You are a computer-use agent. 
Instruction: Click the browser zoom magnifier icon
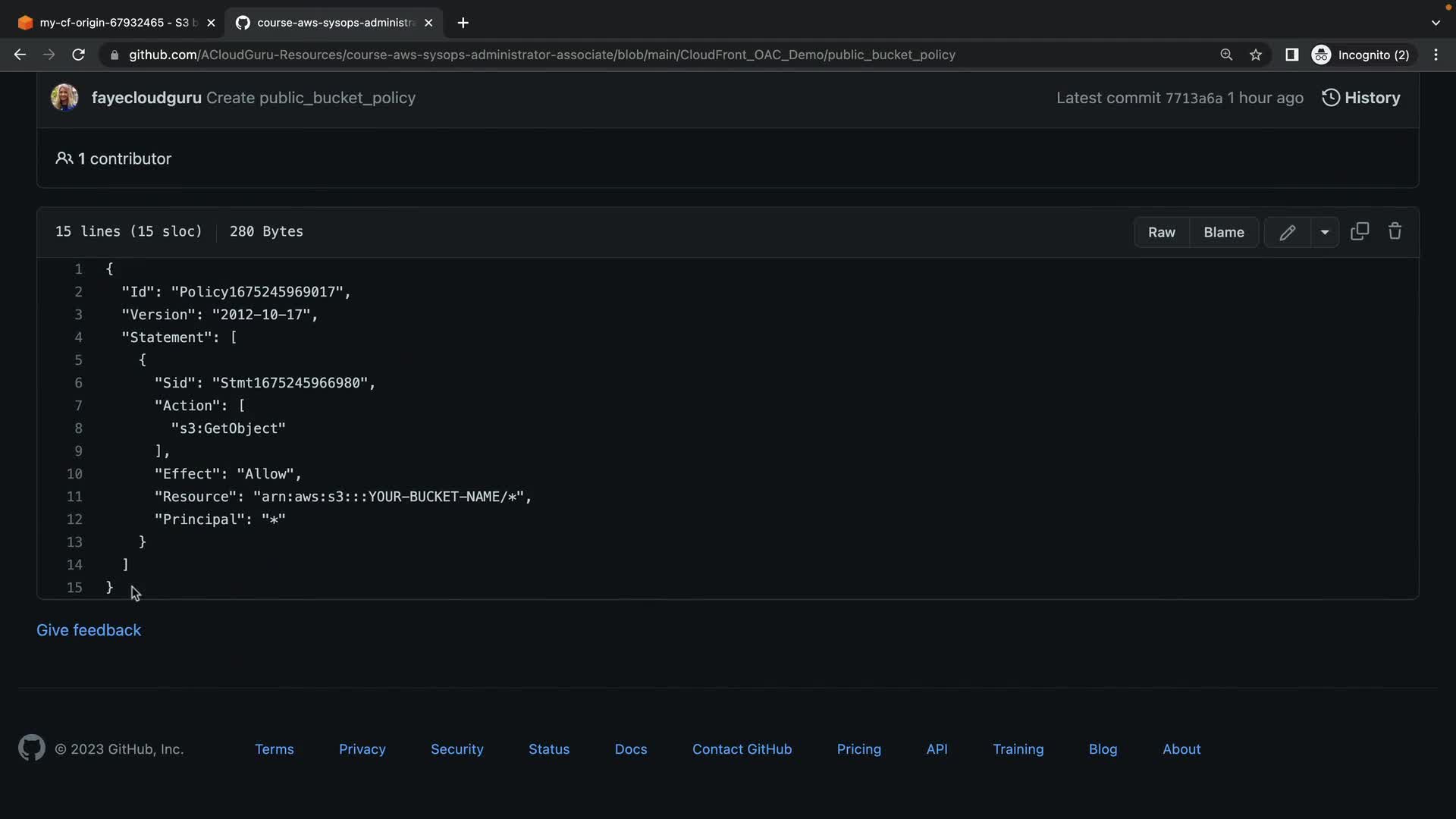[1226, 55]
